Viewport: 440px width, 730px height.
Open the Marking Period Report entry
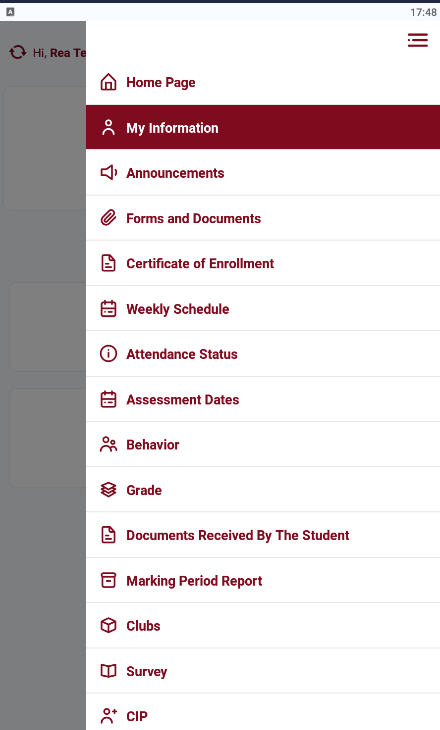263,581
